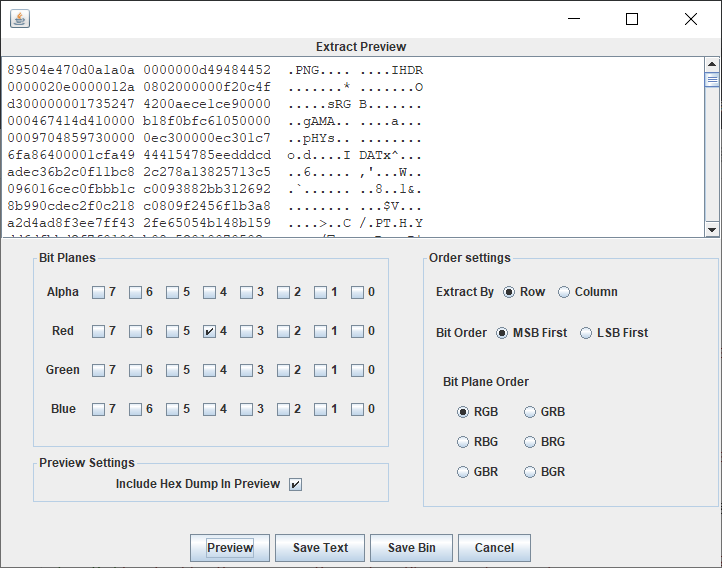The height and width of the screenshot is (568, 722).
Task: Click the hex line starting a2d4ad8f3ee7ff43
Action: pos(215,223)
